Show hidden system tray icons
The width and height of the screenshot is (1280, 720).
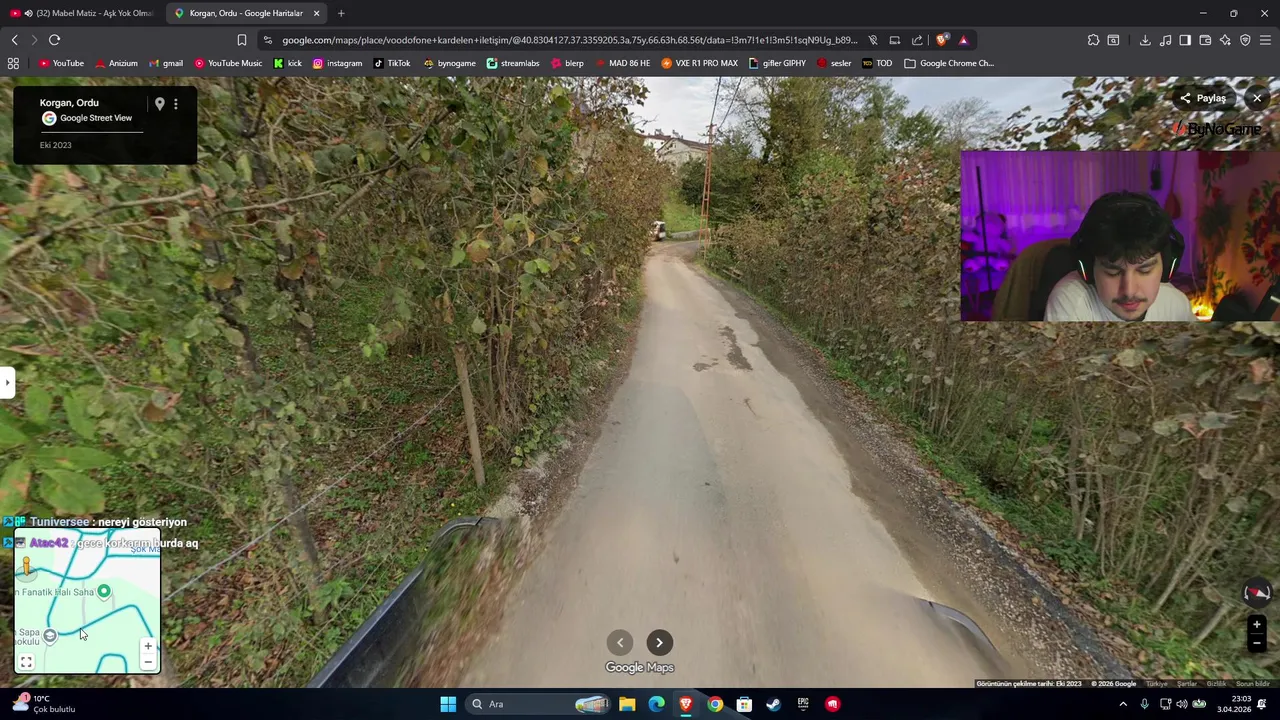pos(1123,704)
